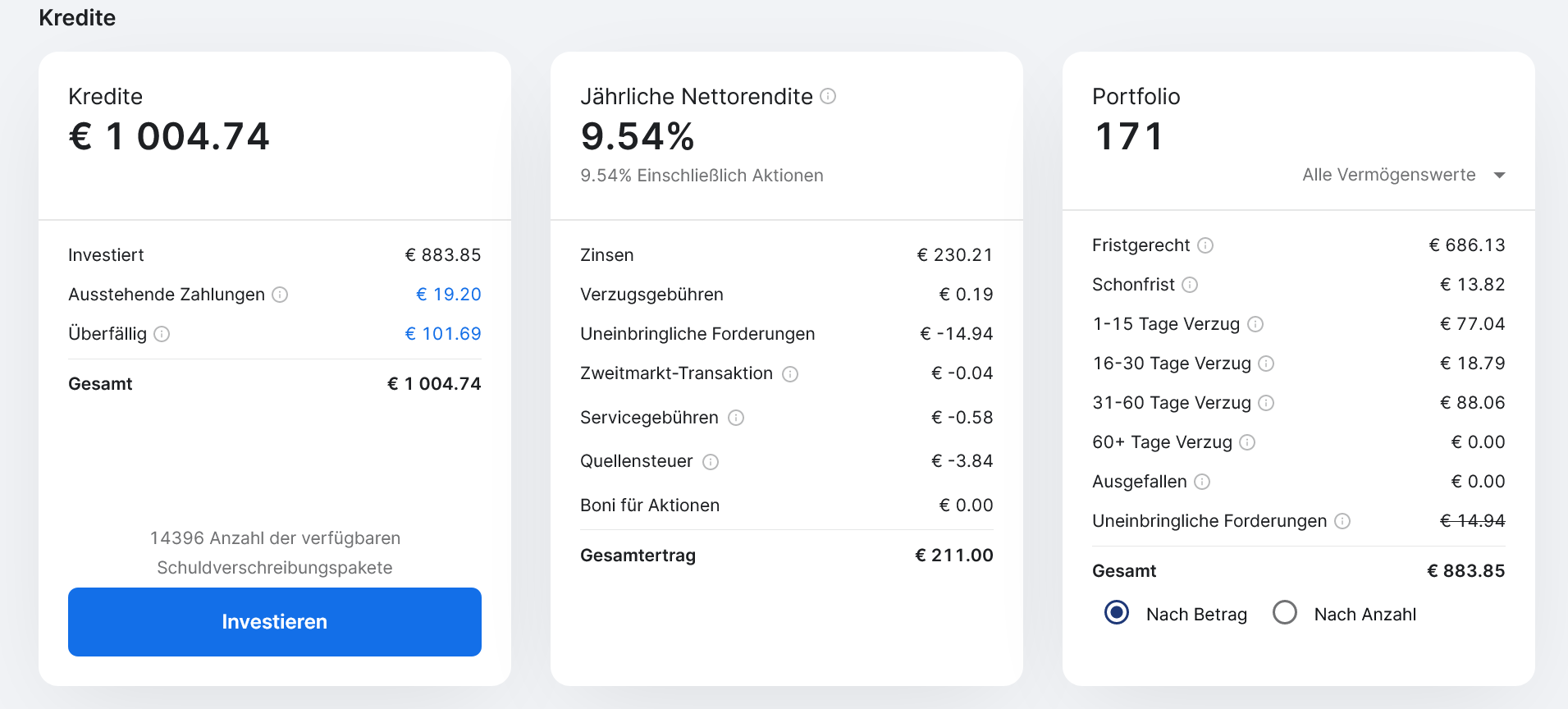Open info icon next to Jährliche Nettorendite
This screenshot has width=1568, height=709.
coord(828,96)
